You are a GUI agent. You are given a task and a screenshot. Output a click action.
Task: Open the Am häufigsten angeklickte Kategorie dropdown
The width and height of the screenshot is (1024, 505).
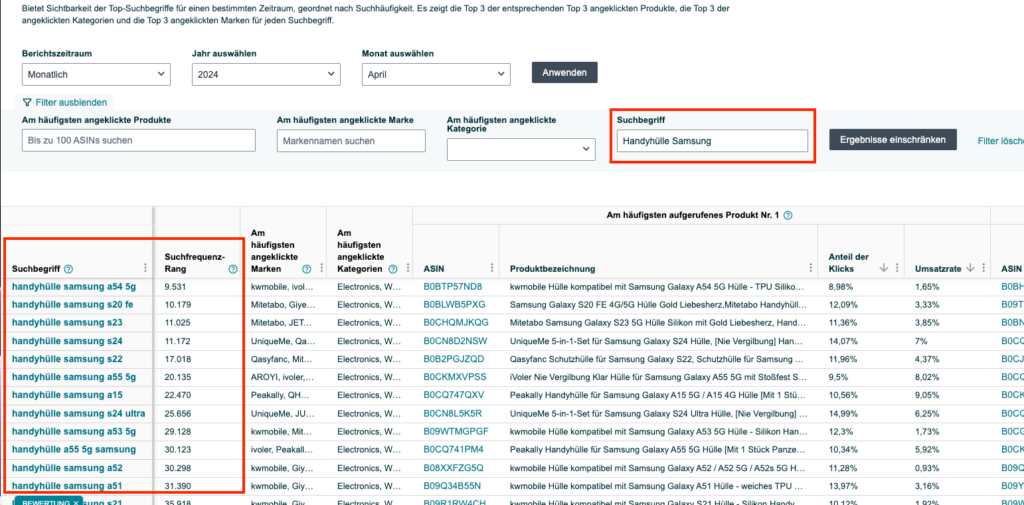(x=521, y=150)
